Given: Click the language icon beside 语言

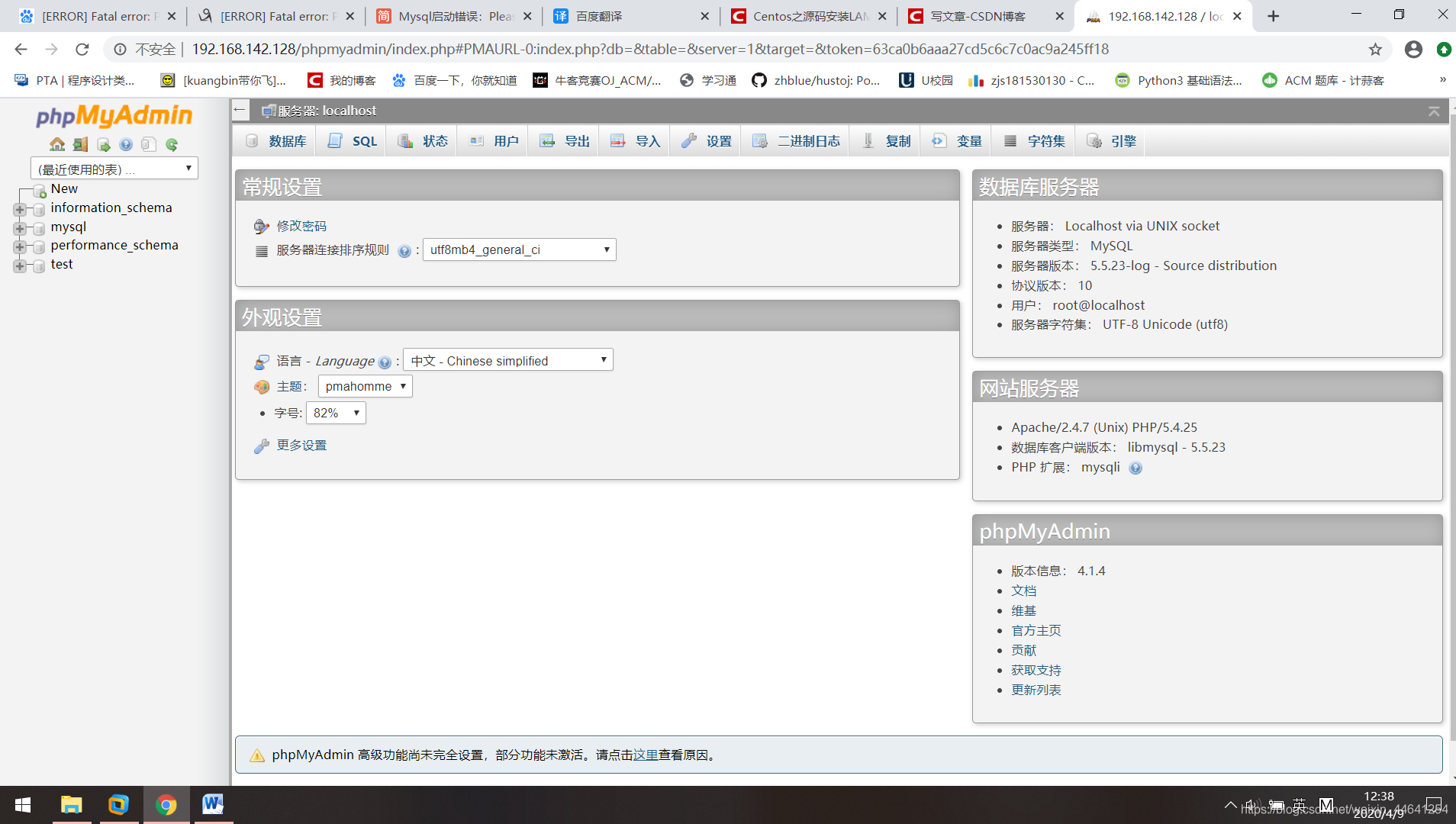Looking at the screenshot, I should coord(262,362).
